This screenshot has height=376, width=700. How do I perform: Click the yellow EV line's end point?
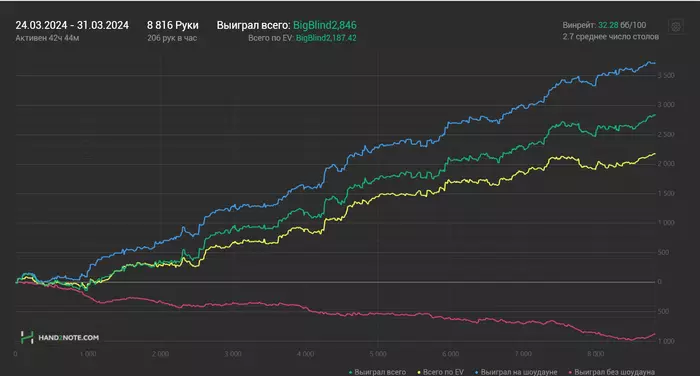(x=655, y=154)
